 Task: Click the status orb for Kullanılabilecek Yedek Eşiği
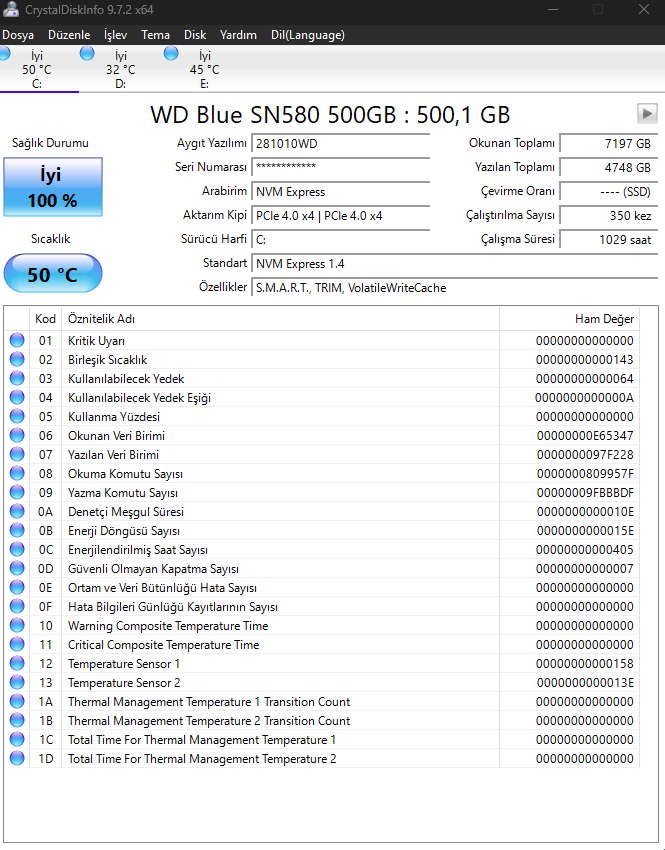[x=17, y=397]
